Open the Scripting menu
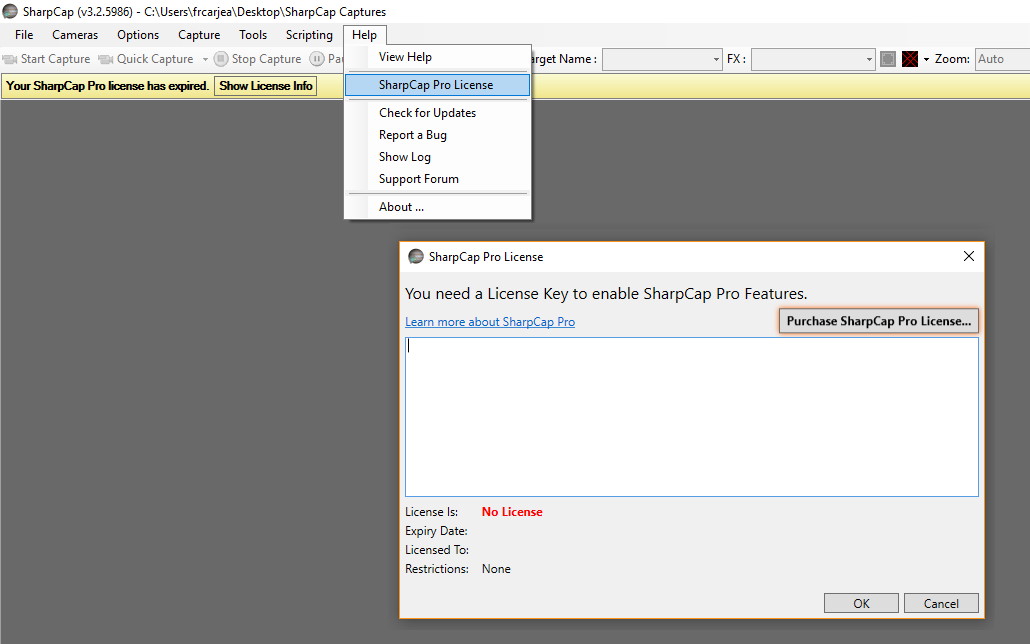The width and height of the screenshot is (1030, 644). [x=309, y=35]
